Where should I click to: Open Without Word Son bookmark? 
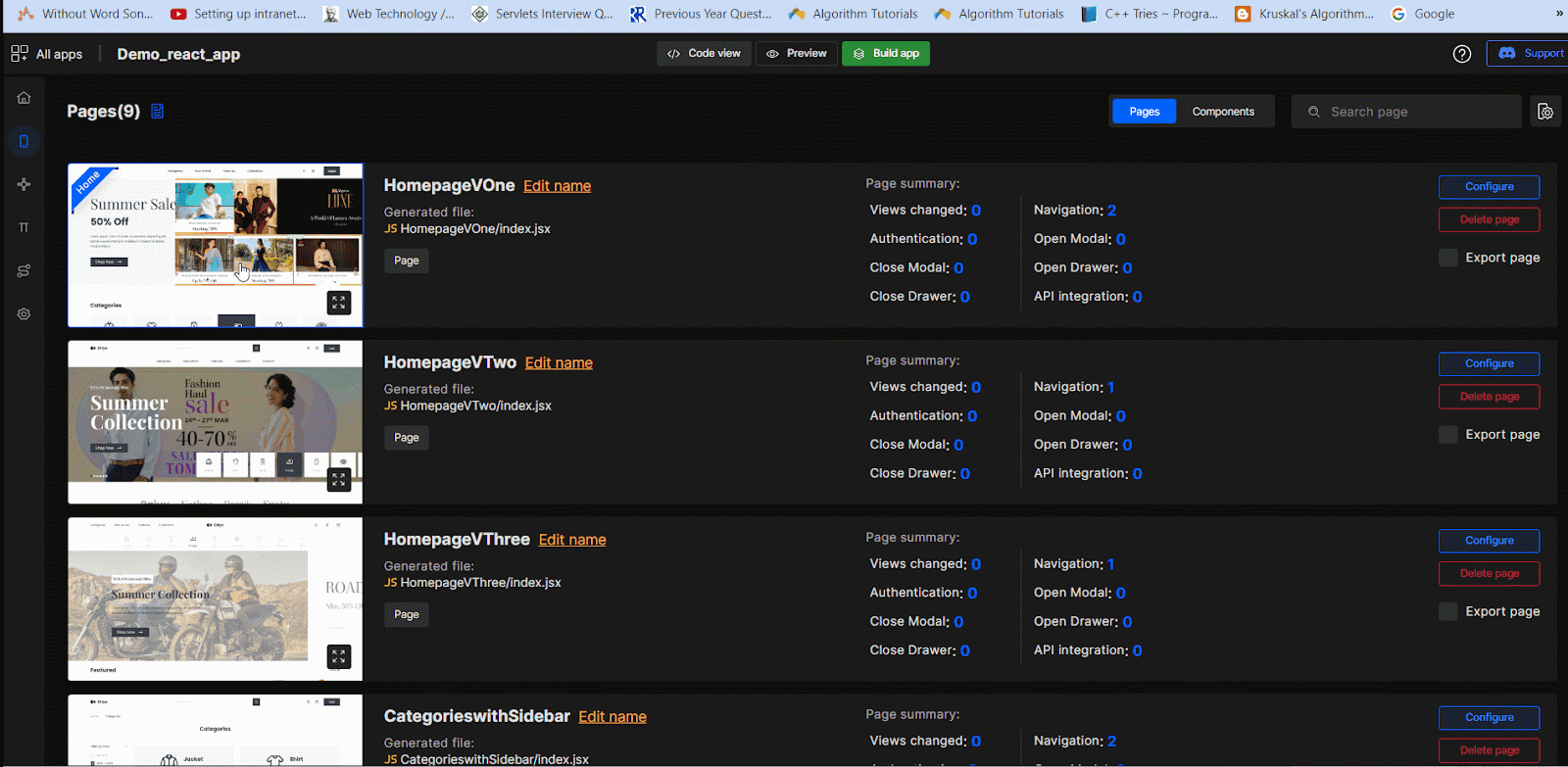(x=85, y=14)
